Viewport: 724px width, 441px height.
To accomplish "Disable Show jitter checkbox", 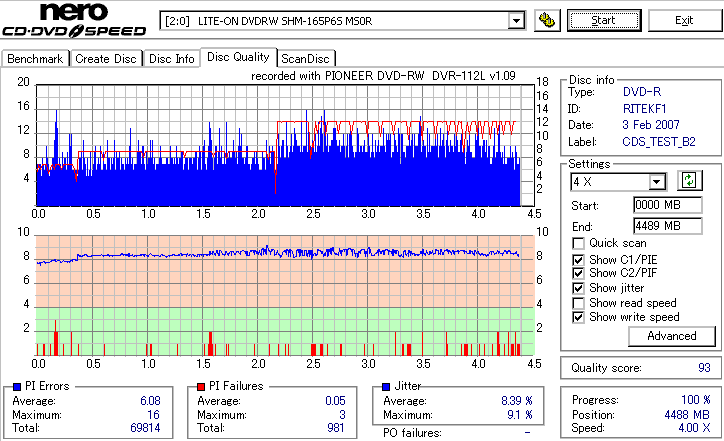I will (x=578, y=288).
